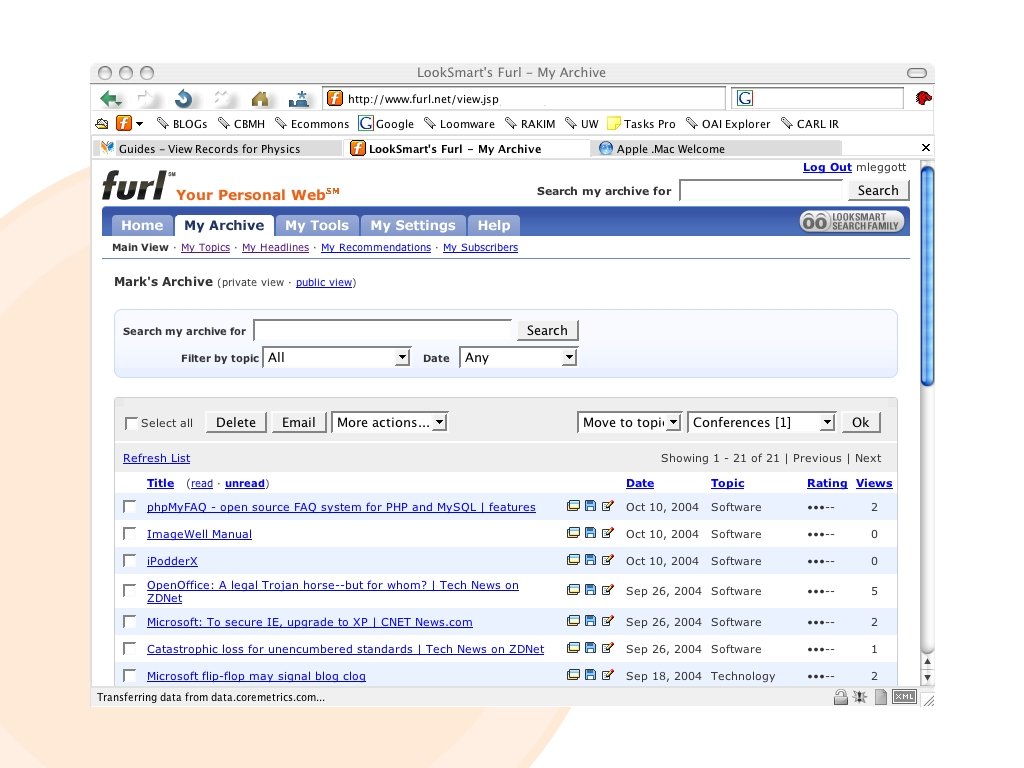
Task: Click the Log Out link
Action: point(827,167)
